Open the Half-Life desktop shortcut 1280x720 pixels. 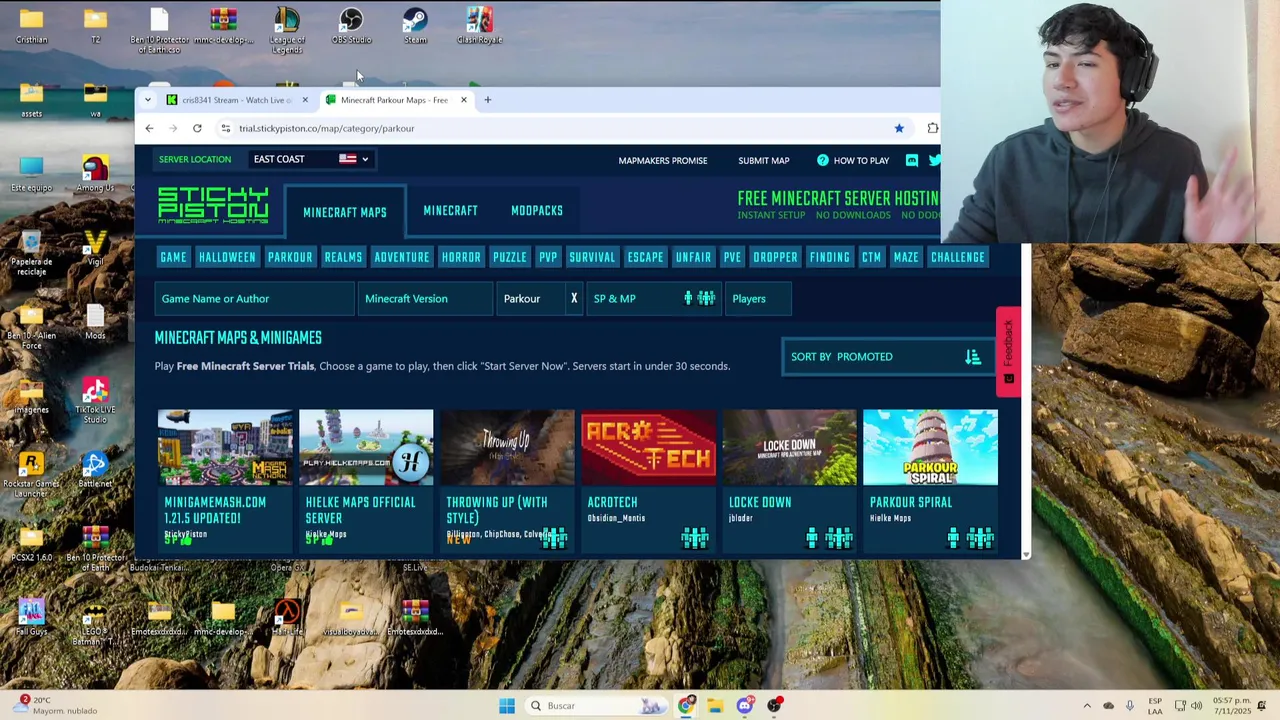(287, 618)
